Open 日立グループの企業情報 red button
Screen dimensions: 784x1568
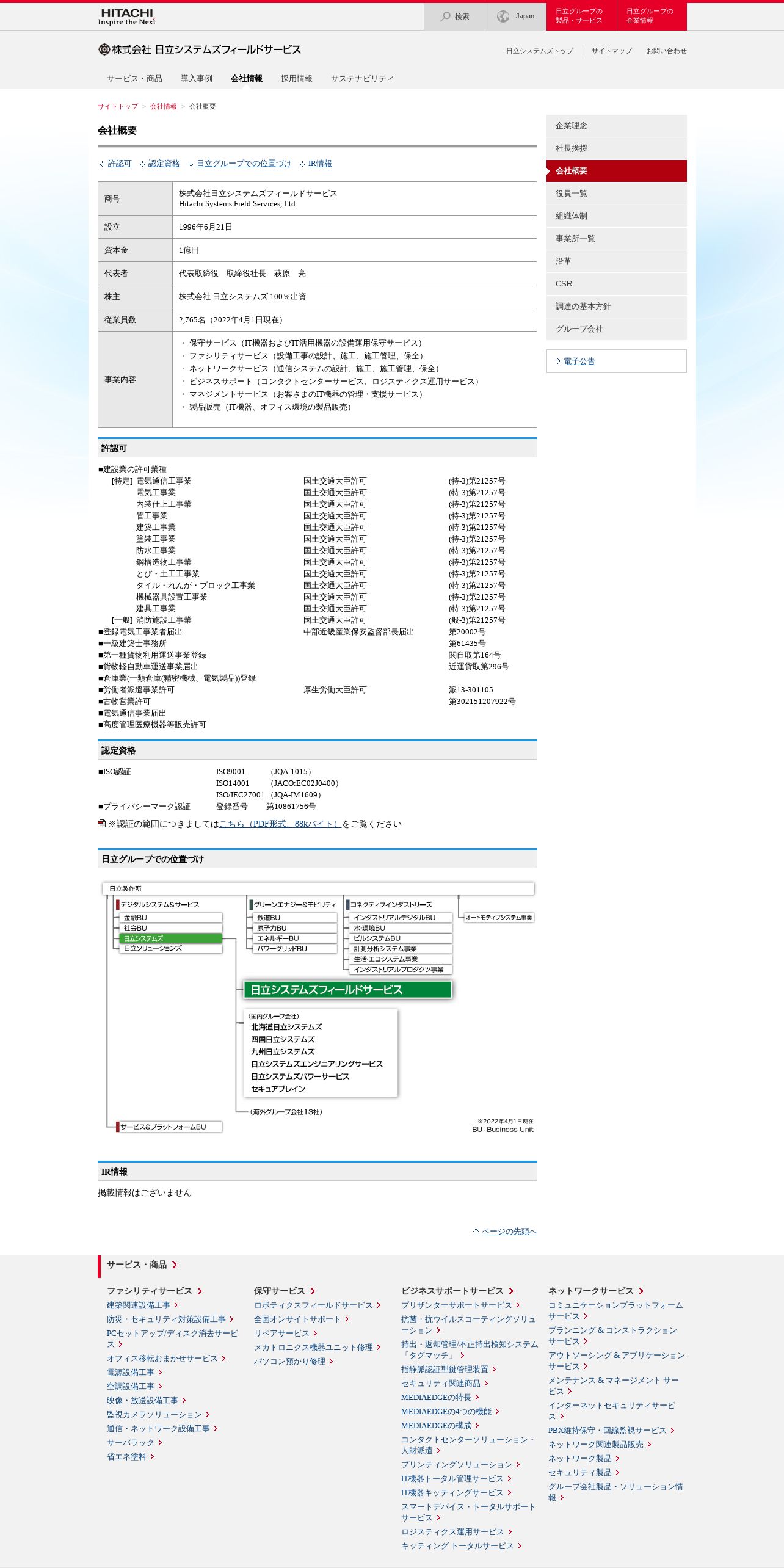pos(652,16)
